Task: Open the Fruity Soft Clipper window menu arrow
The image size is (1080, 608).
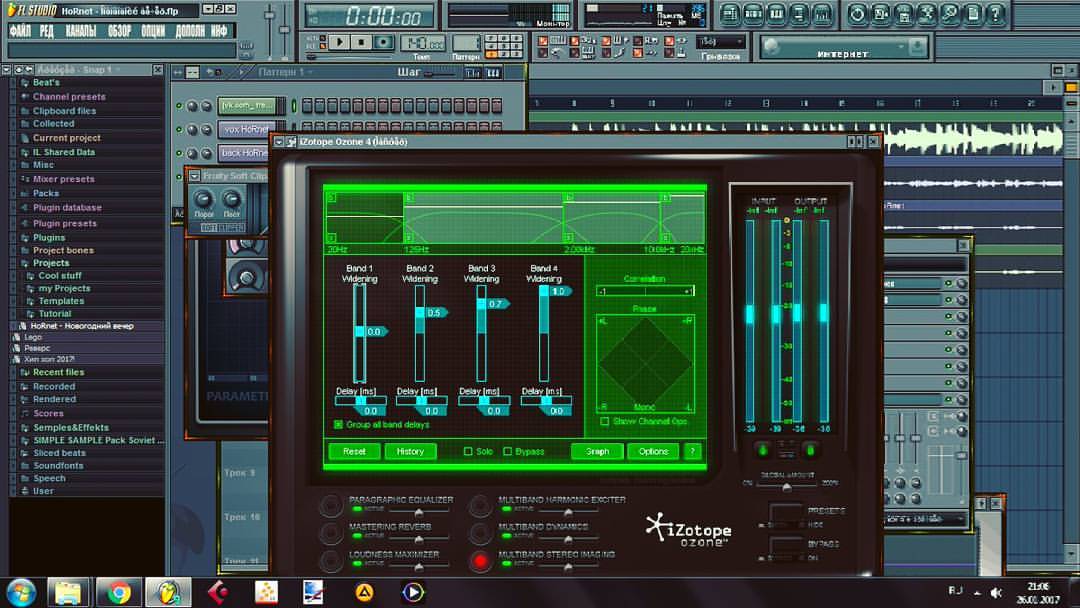Action: pos(194,176)
